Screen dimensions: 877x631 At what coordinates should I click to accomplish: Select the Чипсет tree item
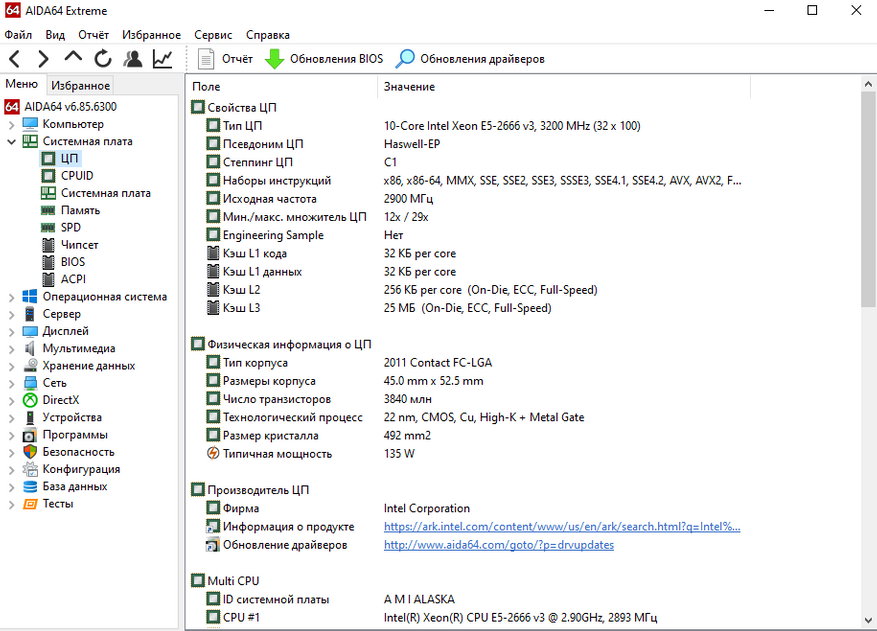(79, 245)
